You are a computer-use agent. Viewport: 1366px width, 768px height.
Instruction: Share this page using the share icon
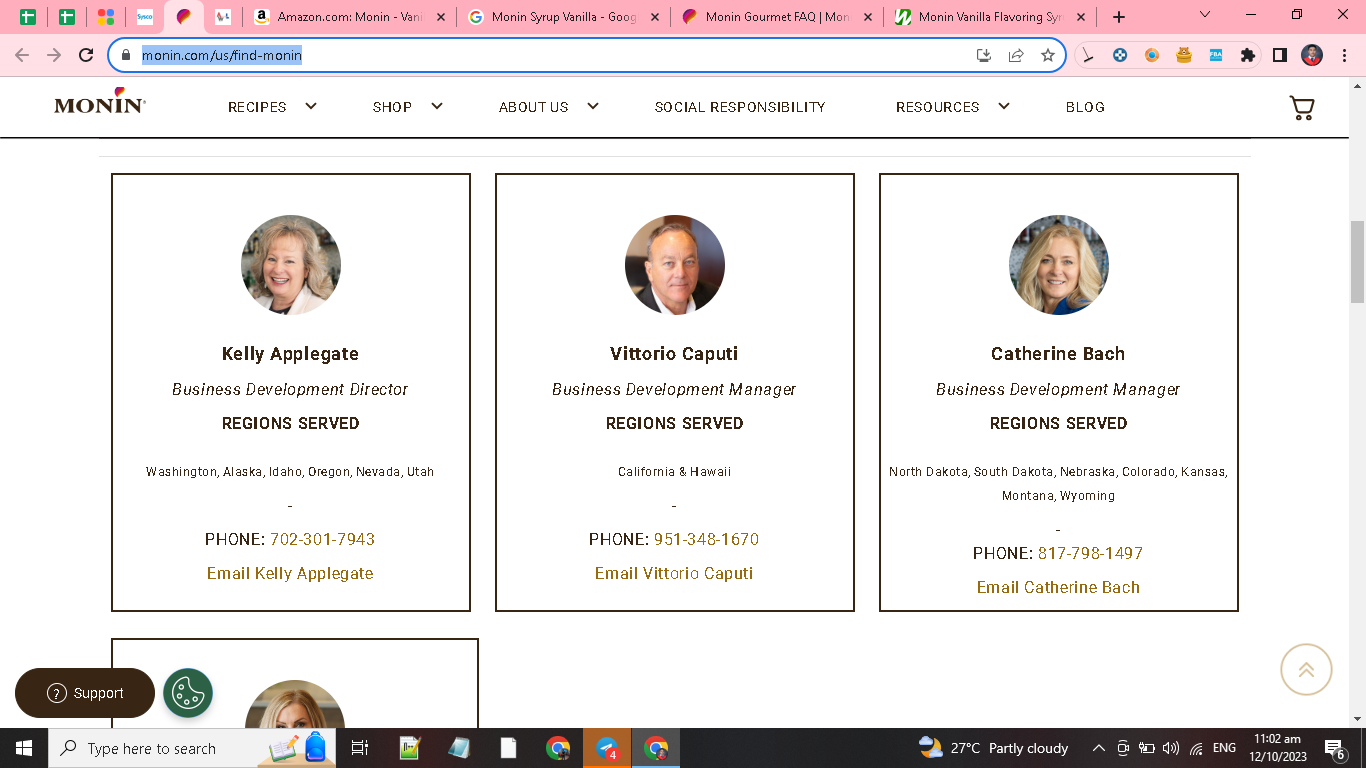click(x=1016, y=56)
